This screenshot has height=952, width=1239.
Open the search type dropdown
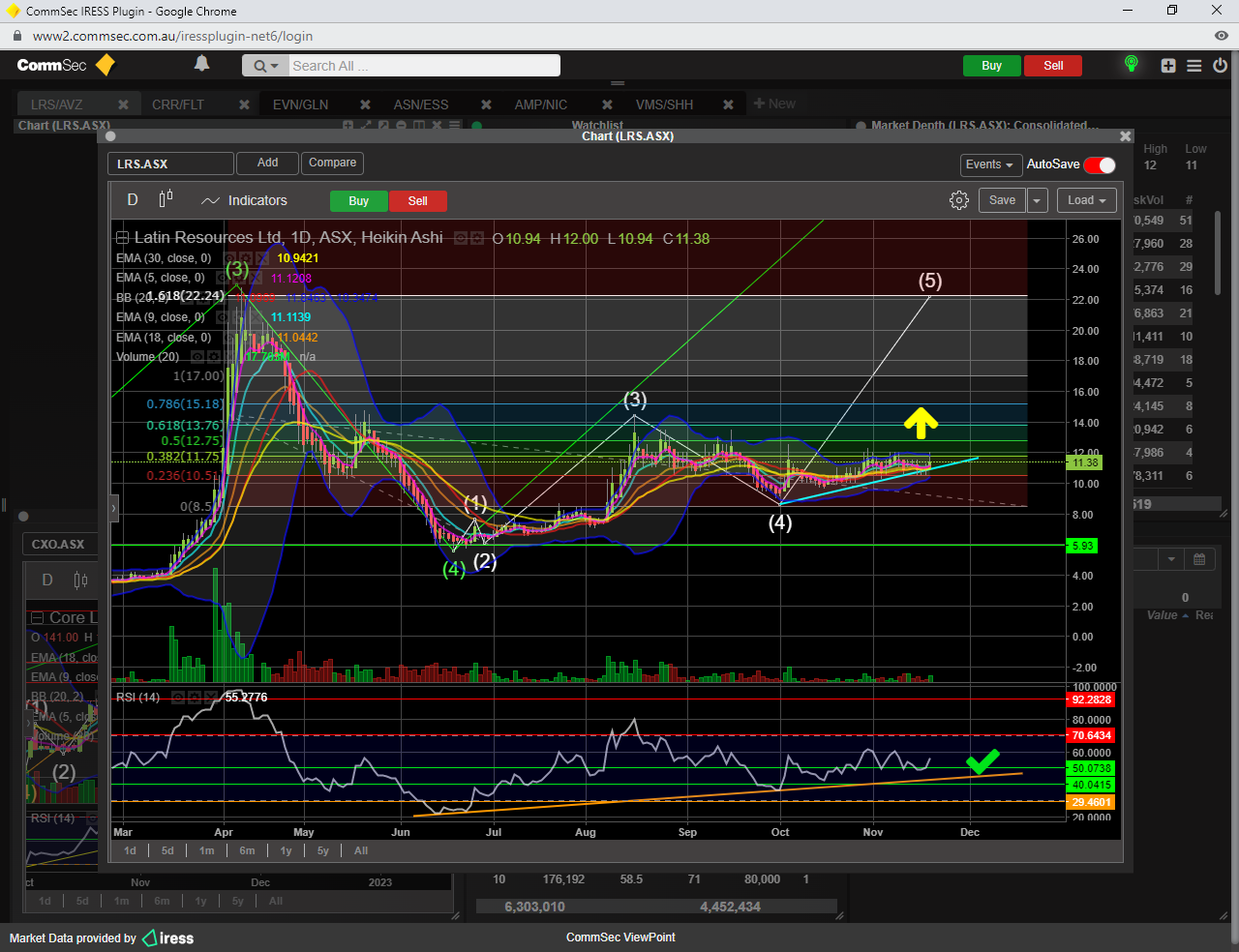pos(265,66)
